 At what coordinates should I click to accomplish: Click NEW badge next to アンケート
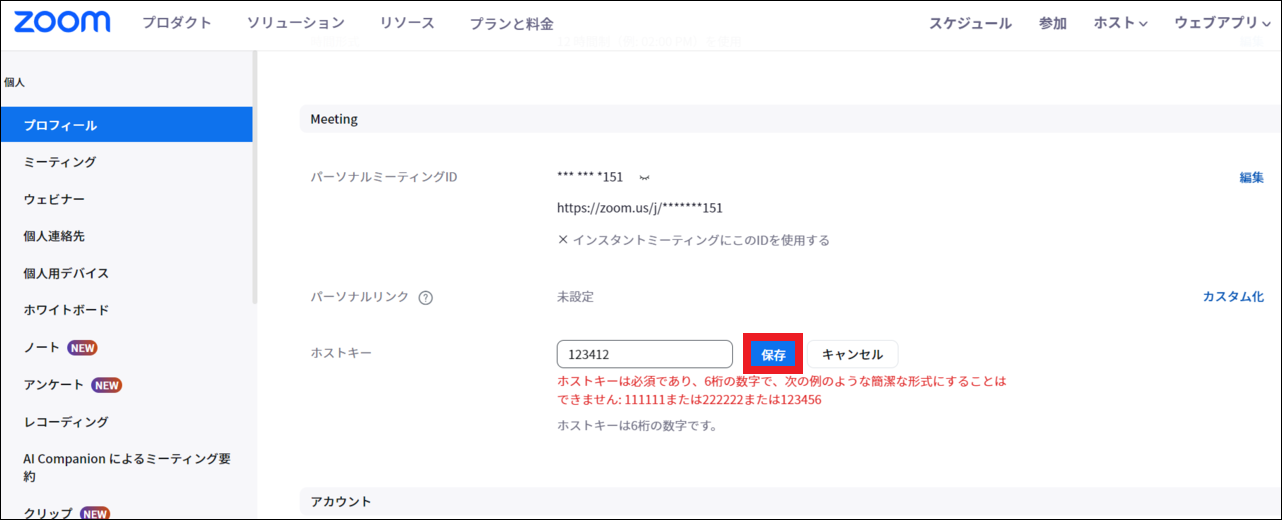click(x=106, y=385)
